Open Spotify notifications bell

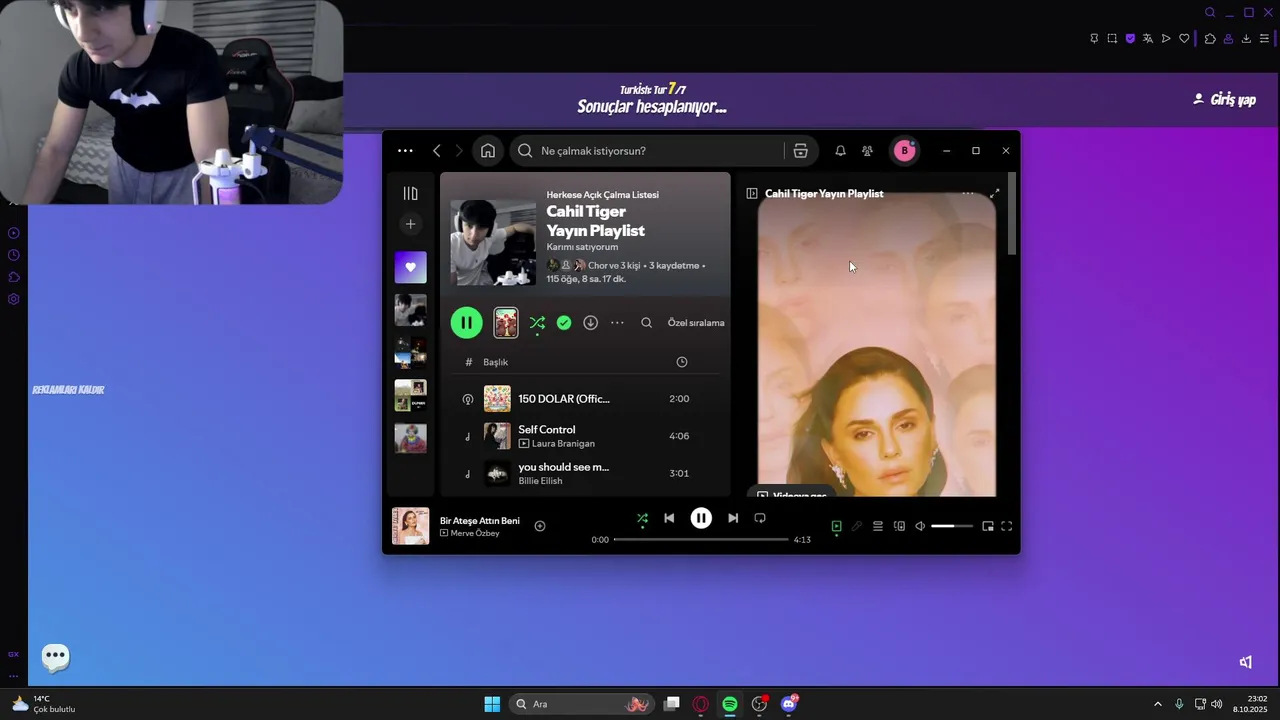[x=840, y=151]
